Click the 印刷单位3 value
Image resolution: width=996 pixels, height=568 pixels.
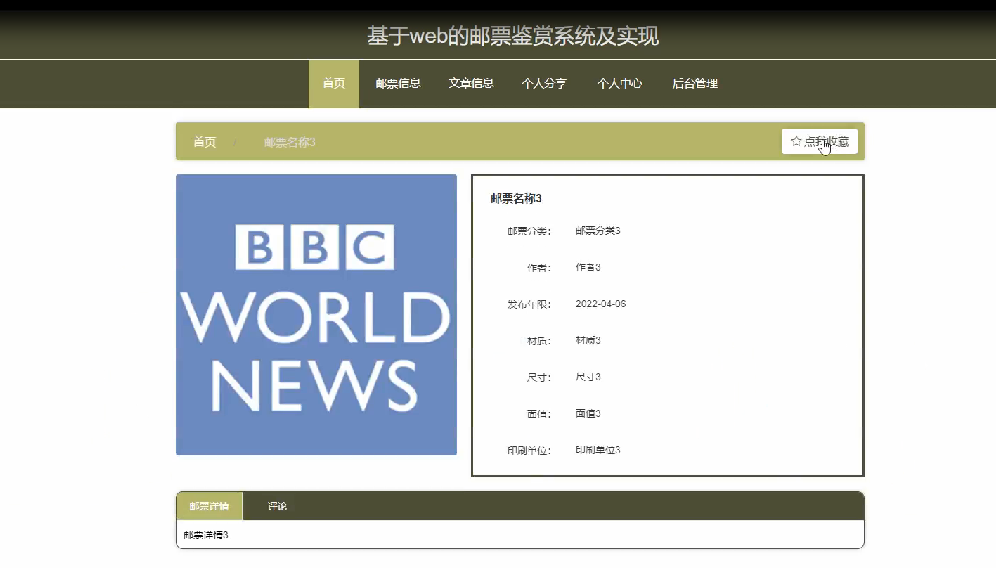(x=598, y=450)
